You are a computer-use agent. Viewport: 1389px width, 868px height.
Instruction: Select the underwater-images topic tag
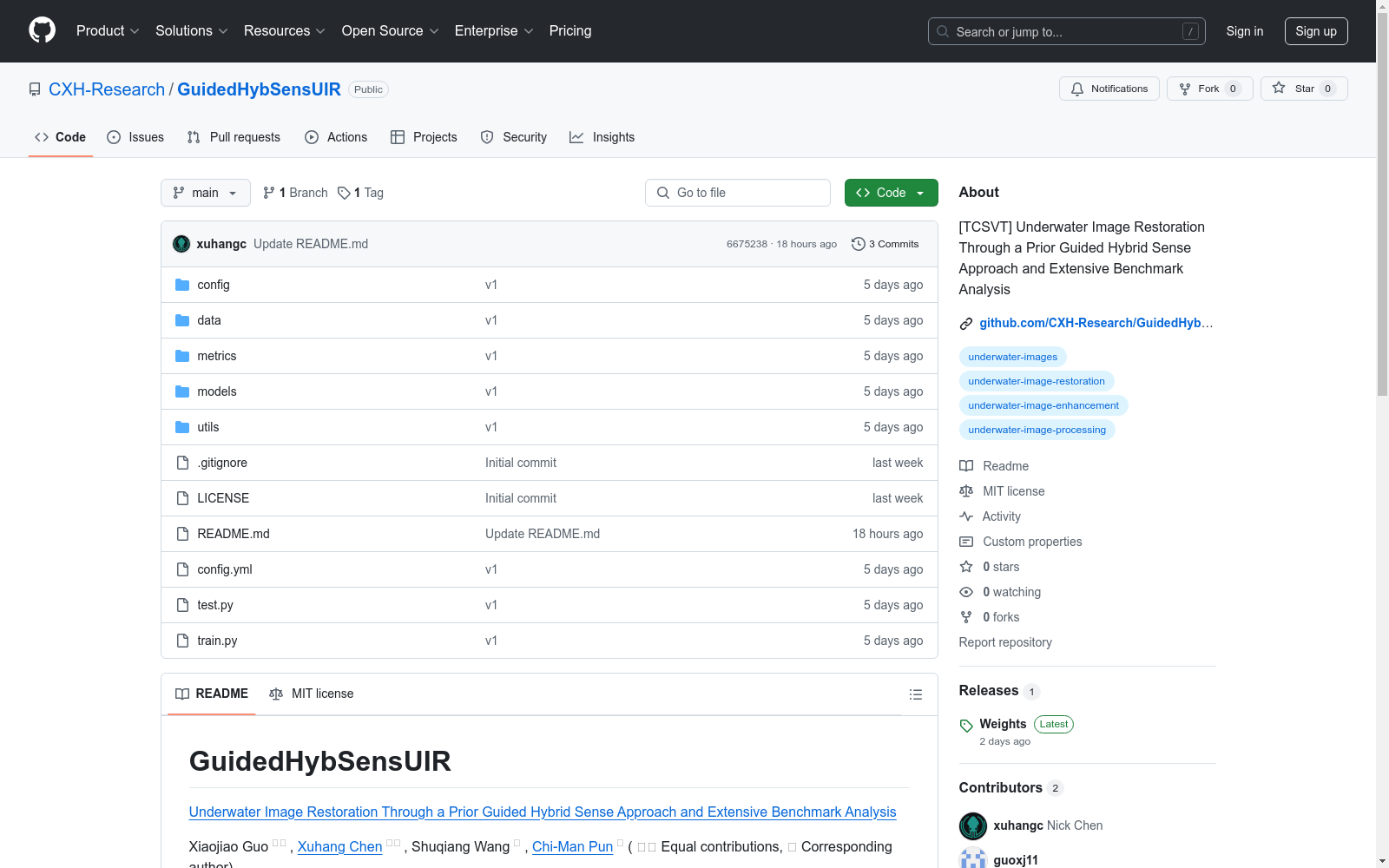1013,357
